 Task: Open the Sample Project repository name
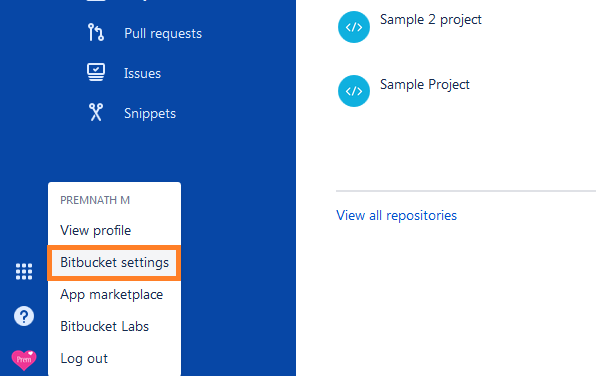tap(425, 85)
